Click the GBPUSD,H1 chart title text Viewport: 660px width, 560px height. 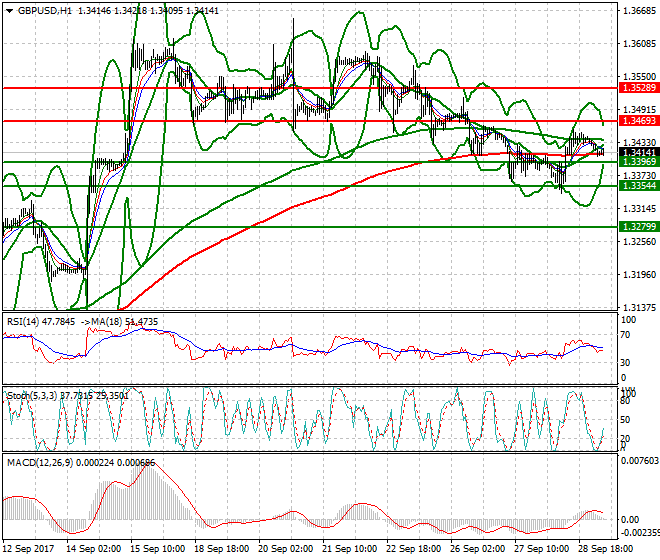[45, 11]
